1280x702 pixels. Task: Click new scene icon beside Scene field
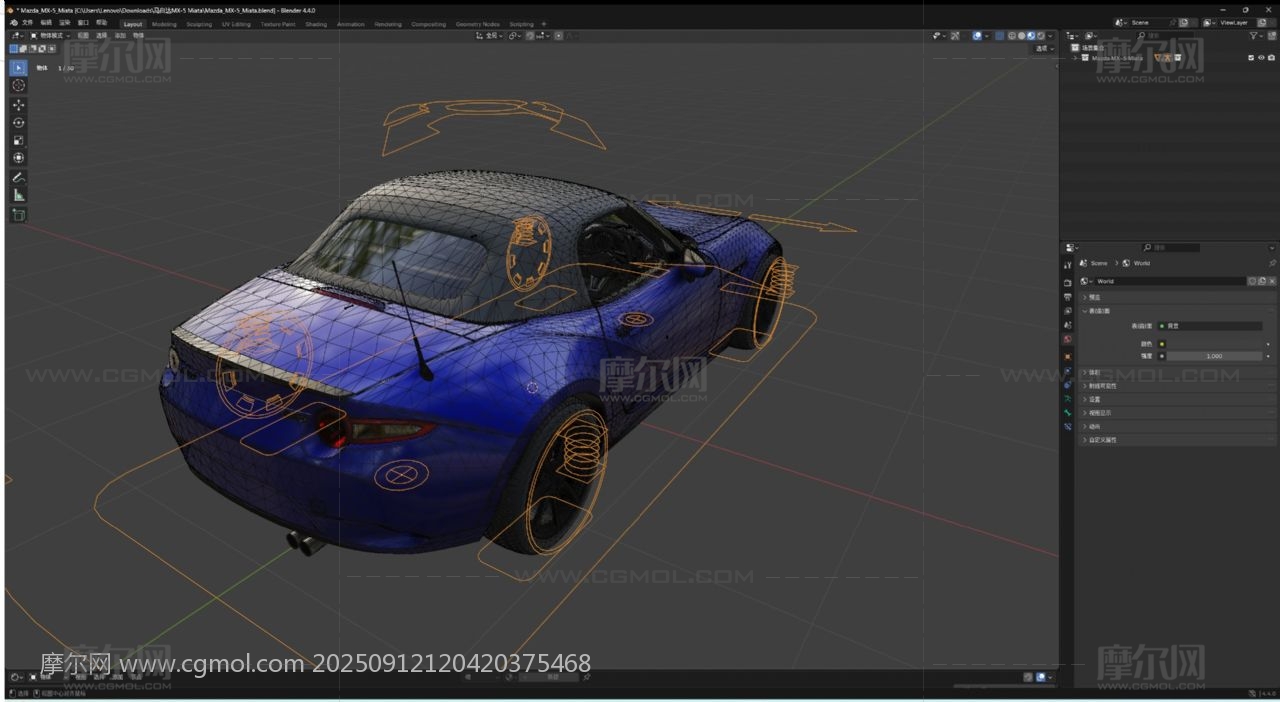[1184, 22]
